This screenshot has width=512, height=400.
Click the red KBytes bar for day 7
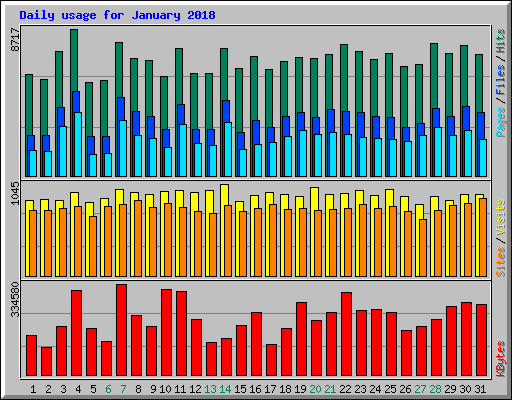pyautogui.click(x=121, y=330)
